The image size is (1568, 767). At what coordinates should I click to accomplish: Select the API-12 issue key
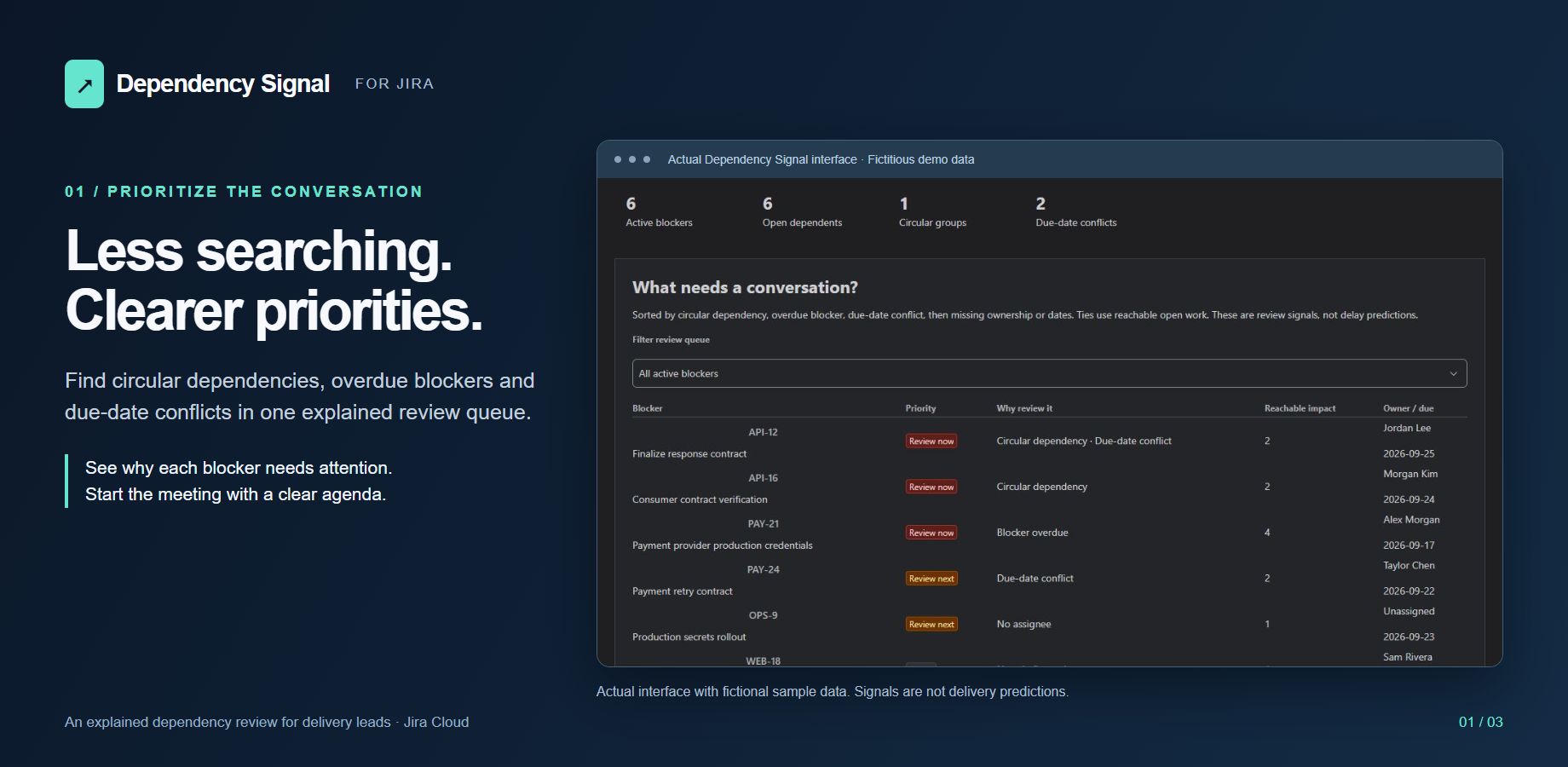[x=763, y=432]
